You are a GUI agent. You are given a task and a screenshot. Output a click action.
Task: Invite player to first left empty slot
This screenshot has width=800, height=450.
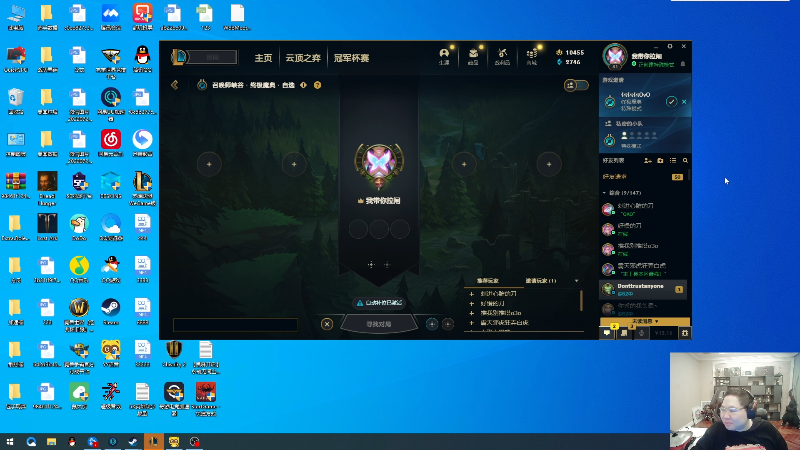pyautogui.click(x=209, y=164)
